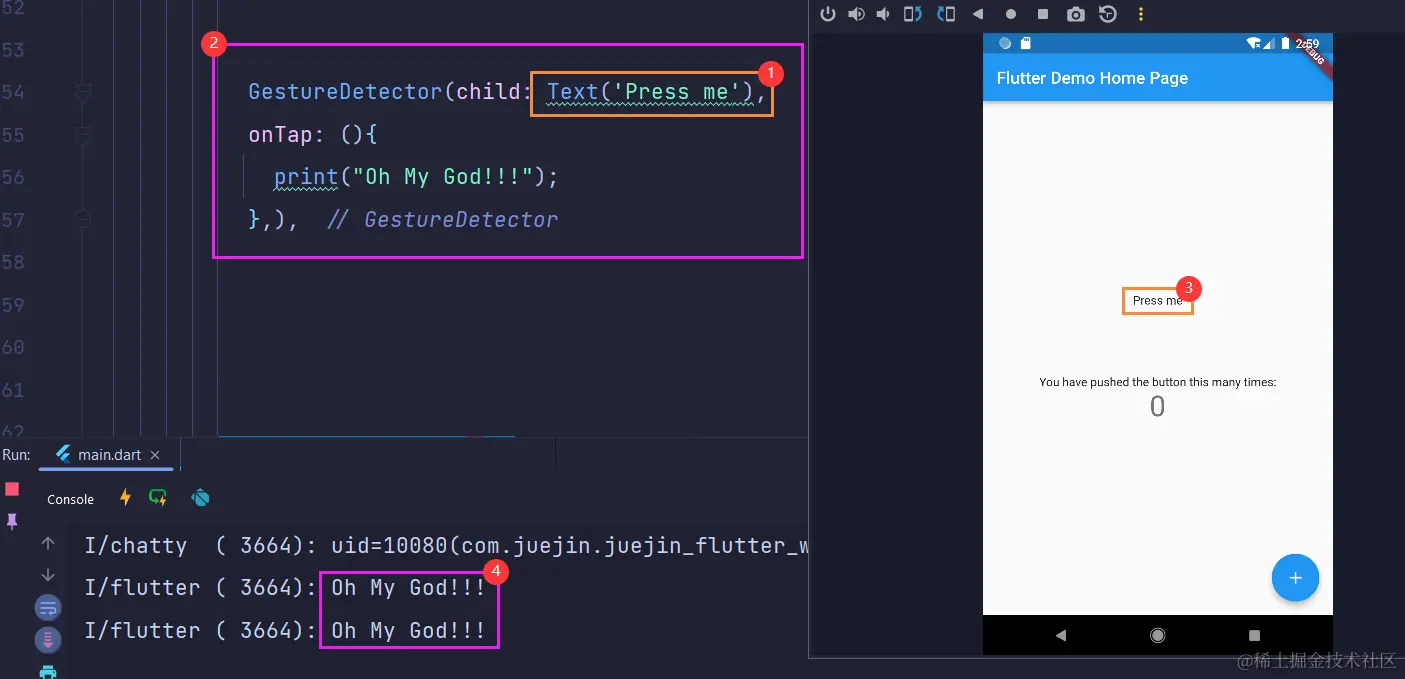
Task: Click the 'You have pushed the button' text
Action: pos(1157,382)
